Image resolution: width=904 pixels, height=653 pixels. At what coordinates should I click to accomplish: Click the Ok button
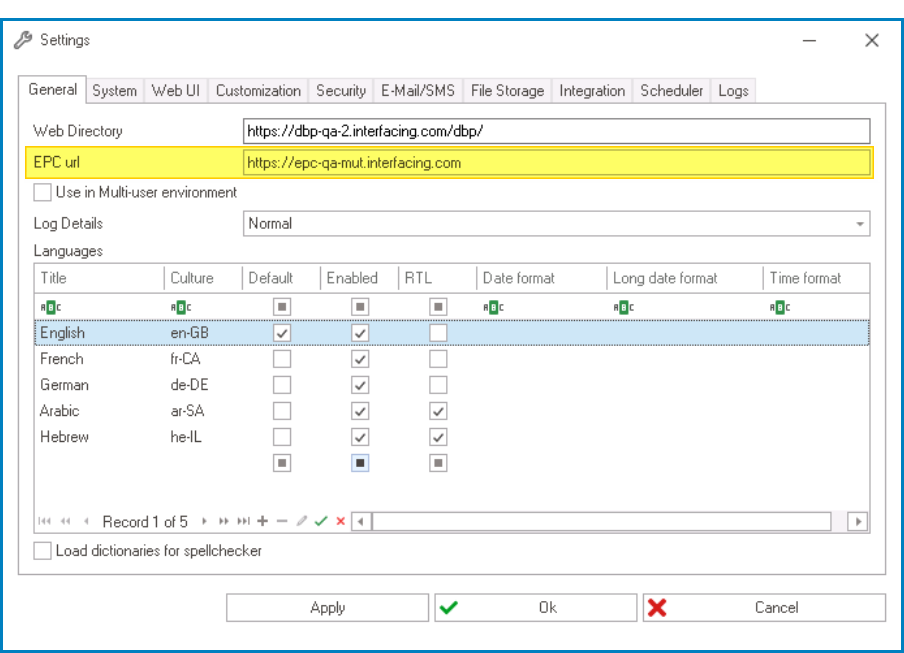coord(536,607)
